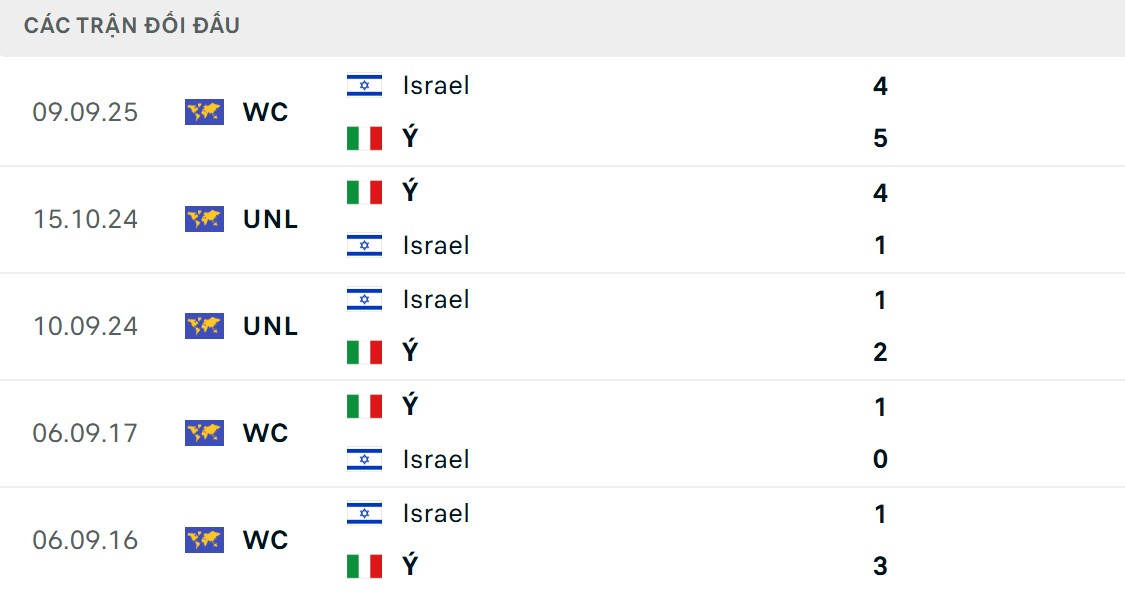This screenshot has width=1125, height=592.
Task: Click the Israel flag in the 06.09.16 match
Action: [363, 513]
